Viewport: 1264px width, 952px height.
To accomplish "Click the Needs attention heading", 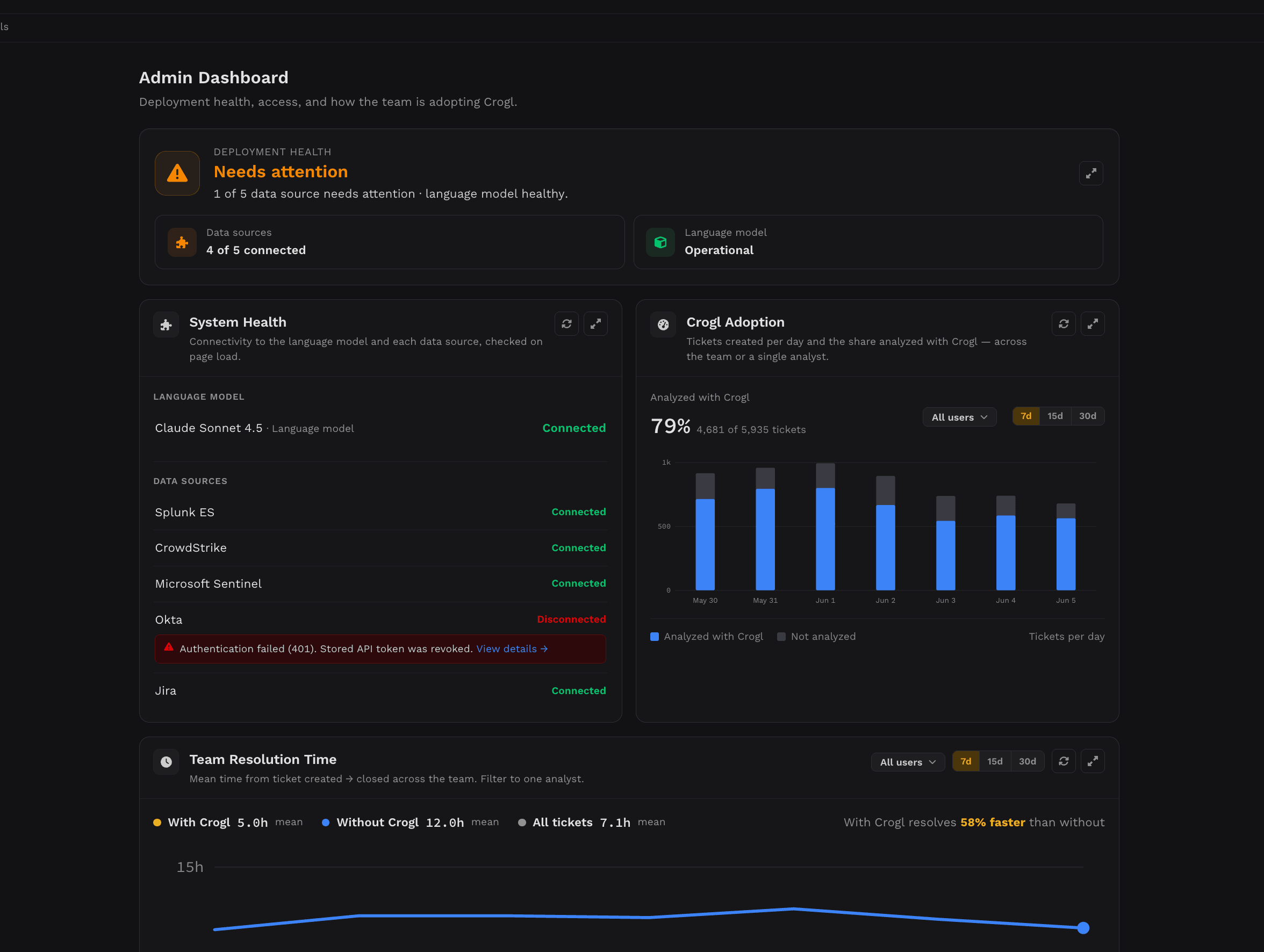I will (281, 172).
